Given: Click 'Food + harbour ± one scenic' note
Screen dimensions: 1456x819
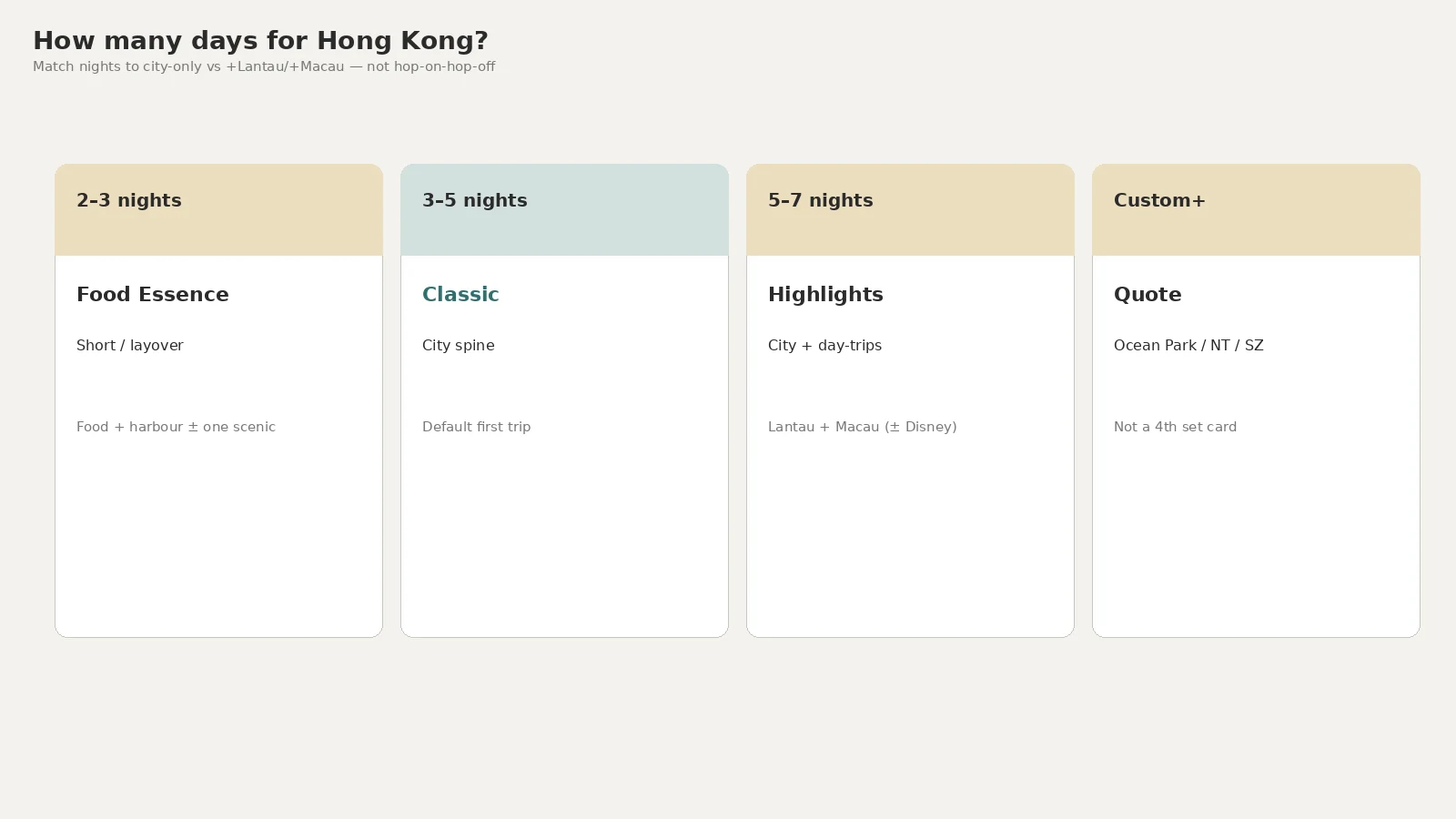Looking at the screenshot, I should 176,427.
